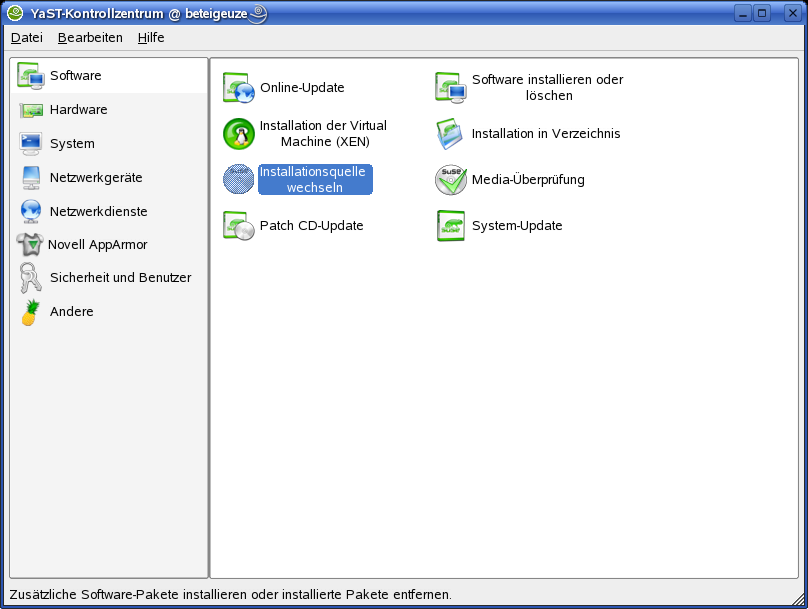Switch to the Hardware category label

coord(78,110)
